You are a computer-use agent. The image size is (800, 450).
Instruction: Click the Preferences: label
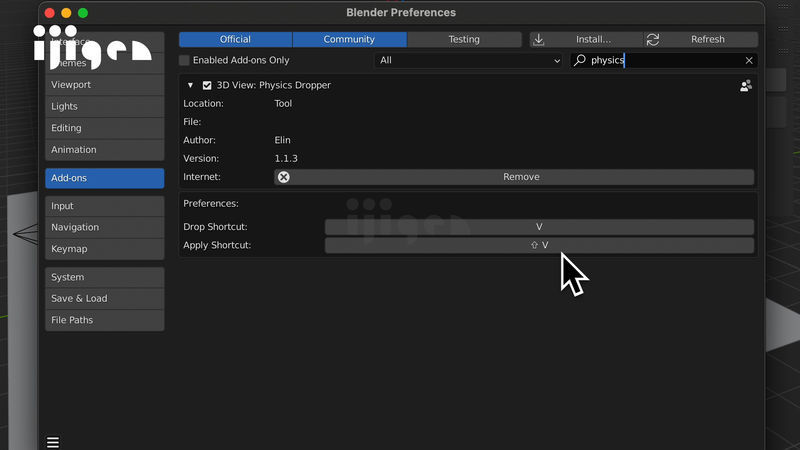pos(211,204)
